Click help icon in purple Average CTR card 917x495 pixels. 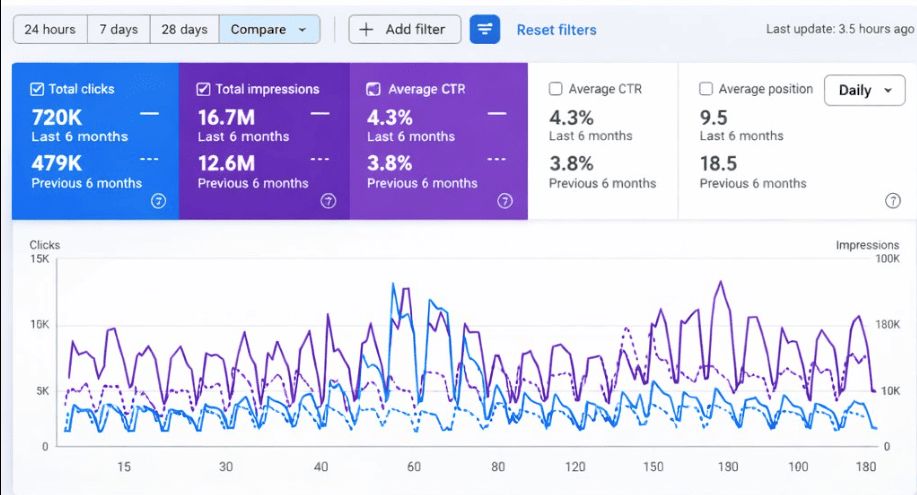[505, 201]
